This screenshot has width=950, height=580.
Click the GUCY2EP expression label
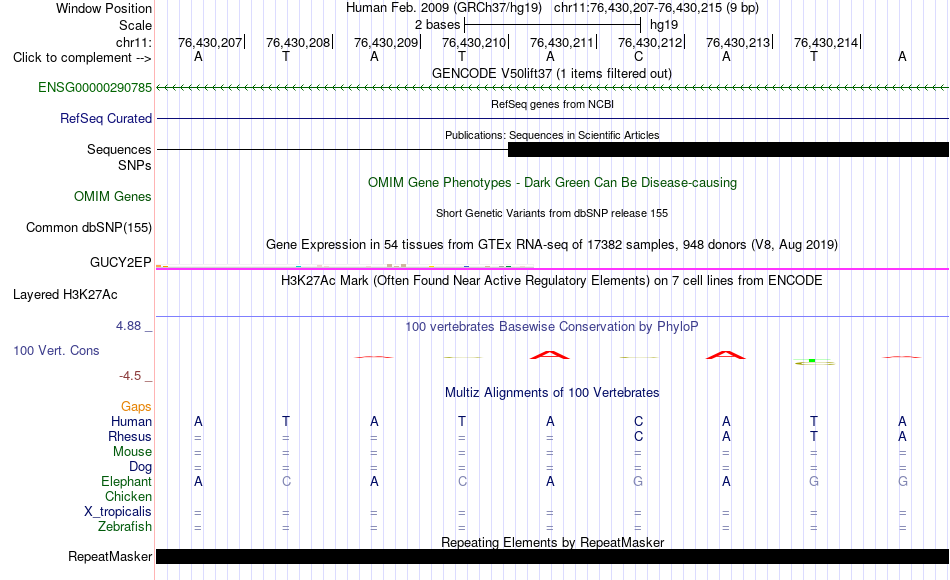[120, 262]
